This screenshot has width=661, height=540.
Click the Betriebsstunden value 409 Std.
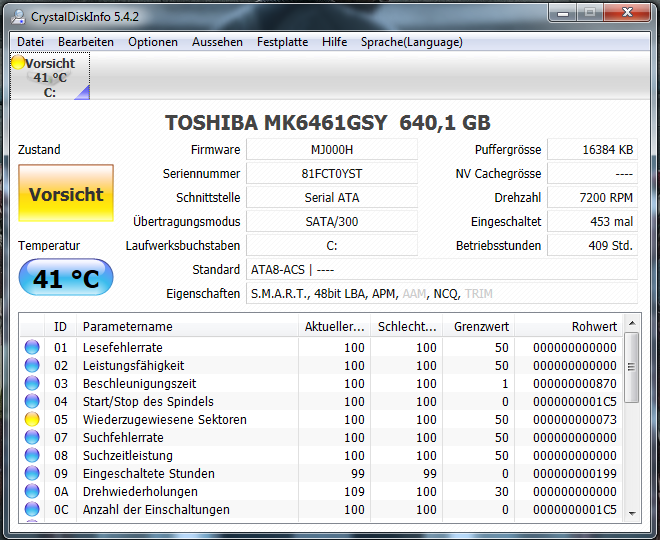click(592, 246)
